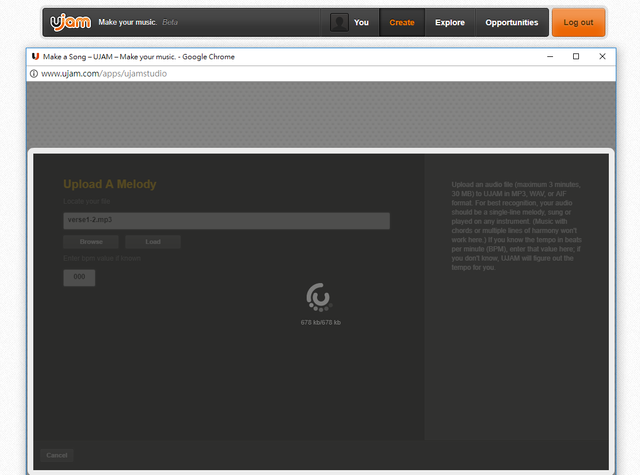The height and width of the screenshot is (475, 640).
Task: Minimize the Chrome popup window
Action: [x=550, y=56]
